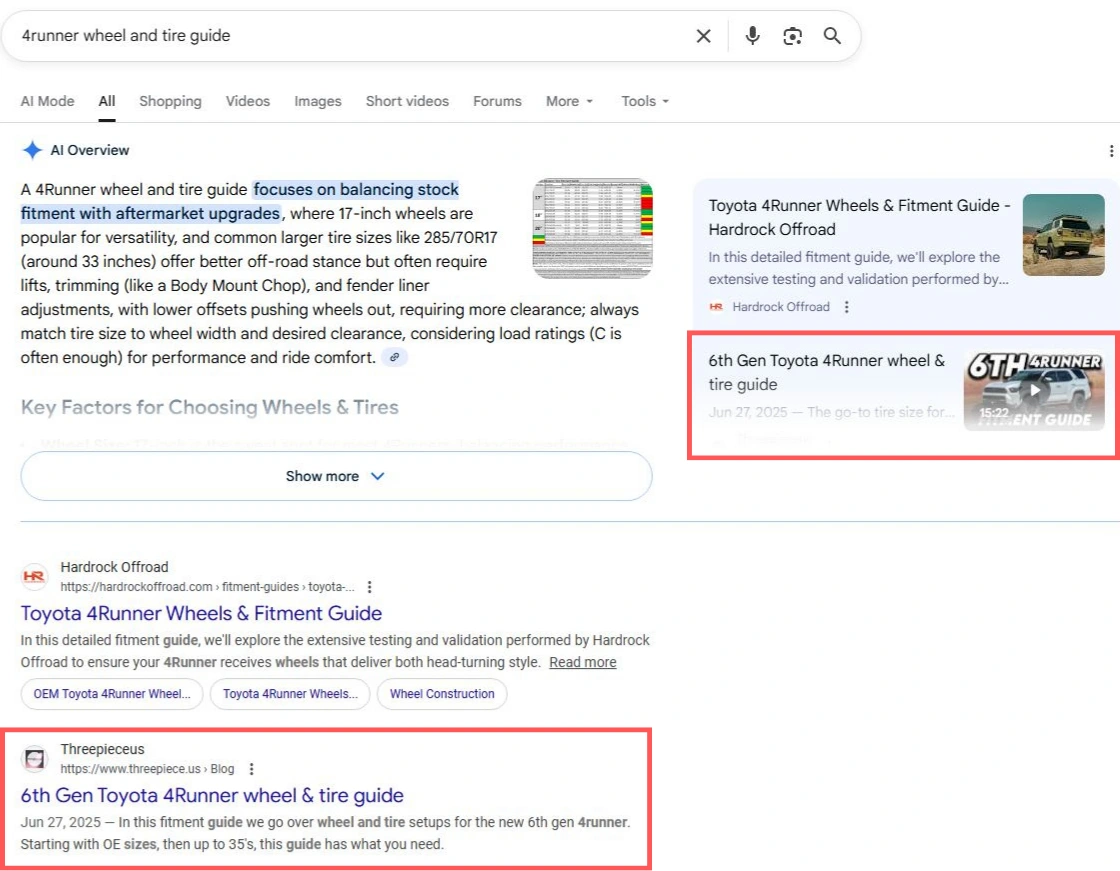Open 'Toyota 4Runner Wheels & Fitment Guide' result title

[201, 613]
